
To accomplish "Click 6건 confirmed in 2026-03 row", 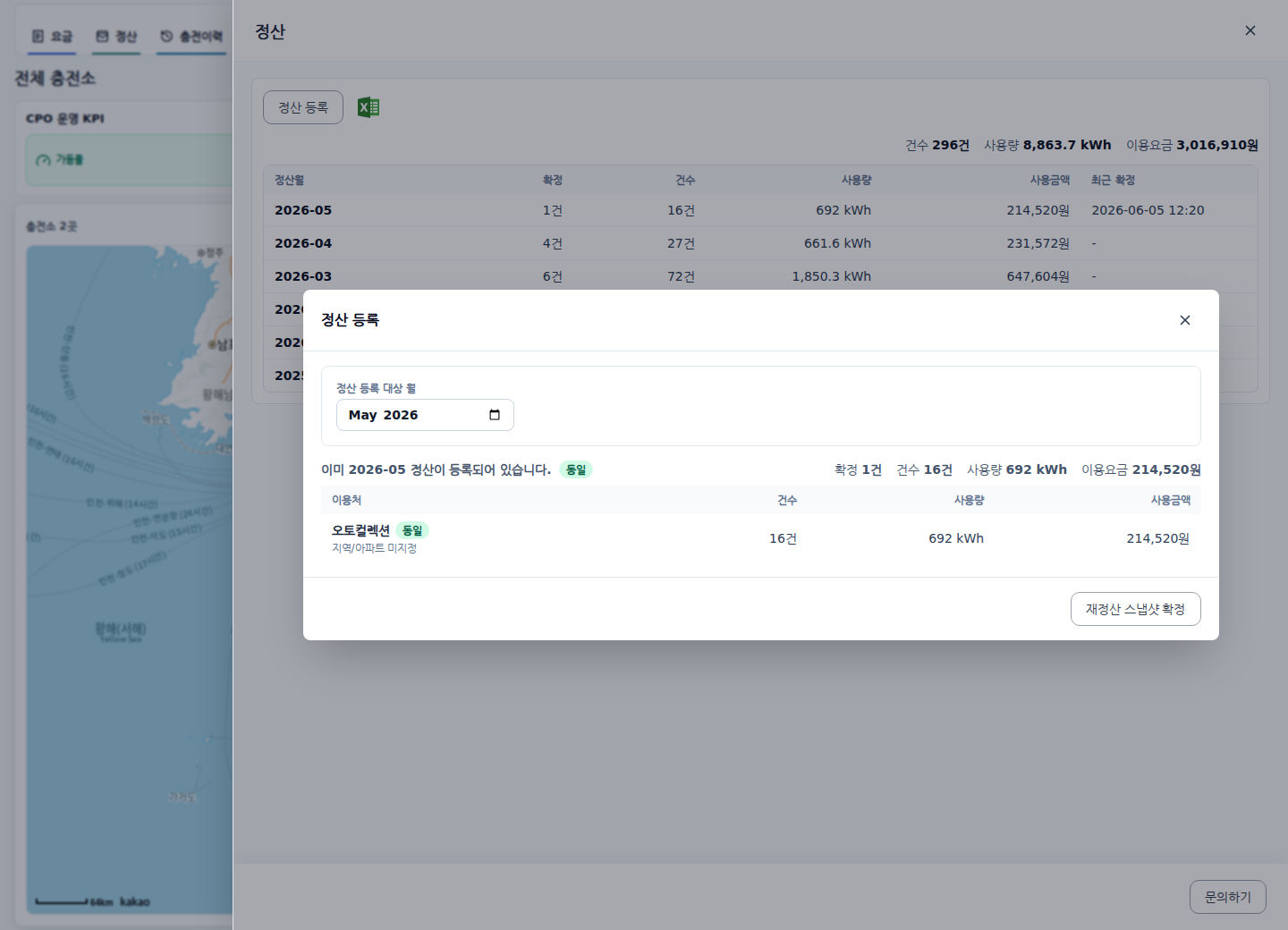I will 553,276.
